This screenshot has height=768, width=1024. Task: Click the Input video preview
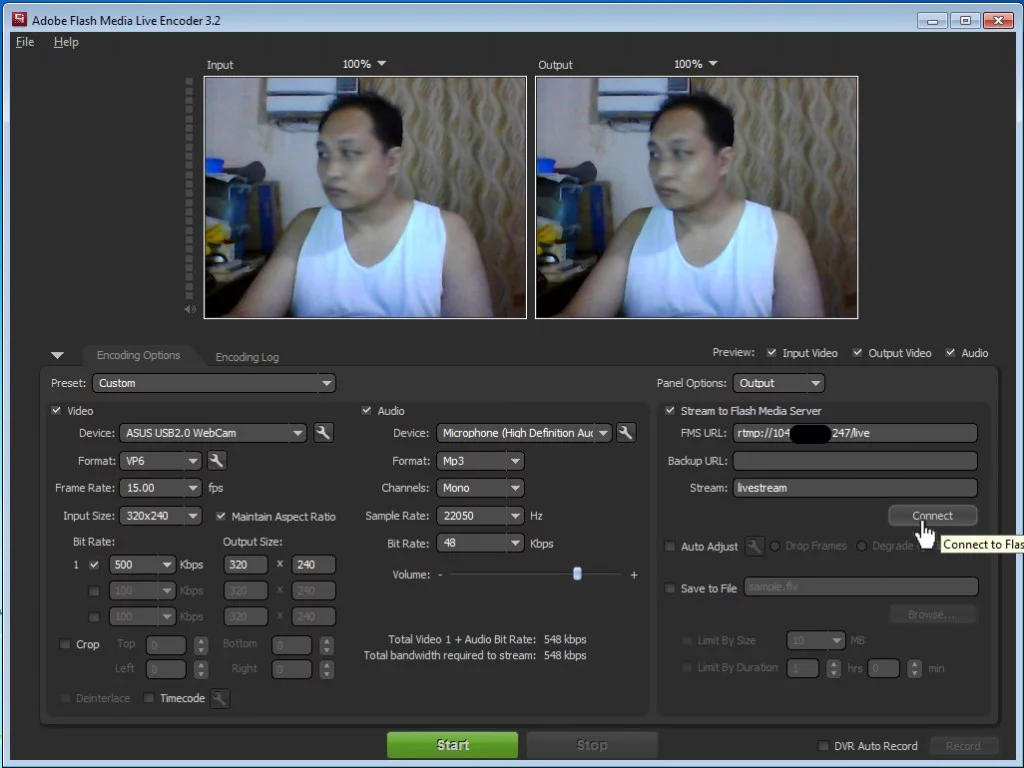coord(365,197)
